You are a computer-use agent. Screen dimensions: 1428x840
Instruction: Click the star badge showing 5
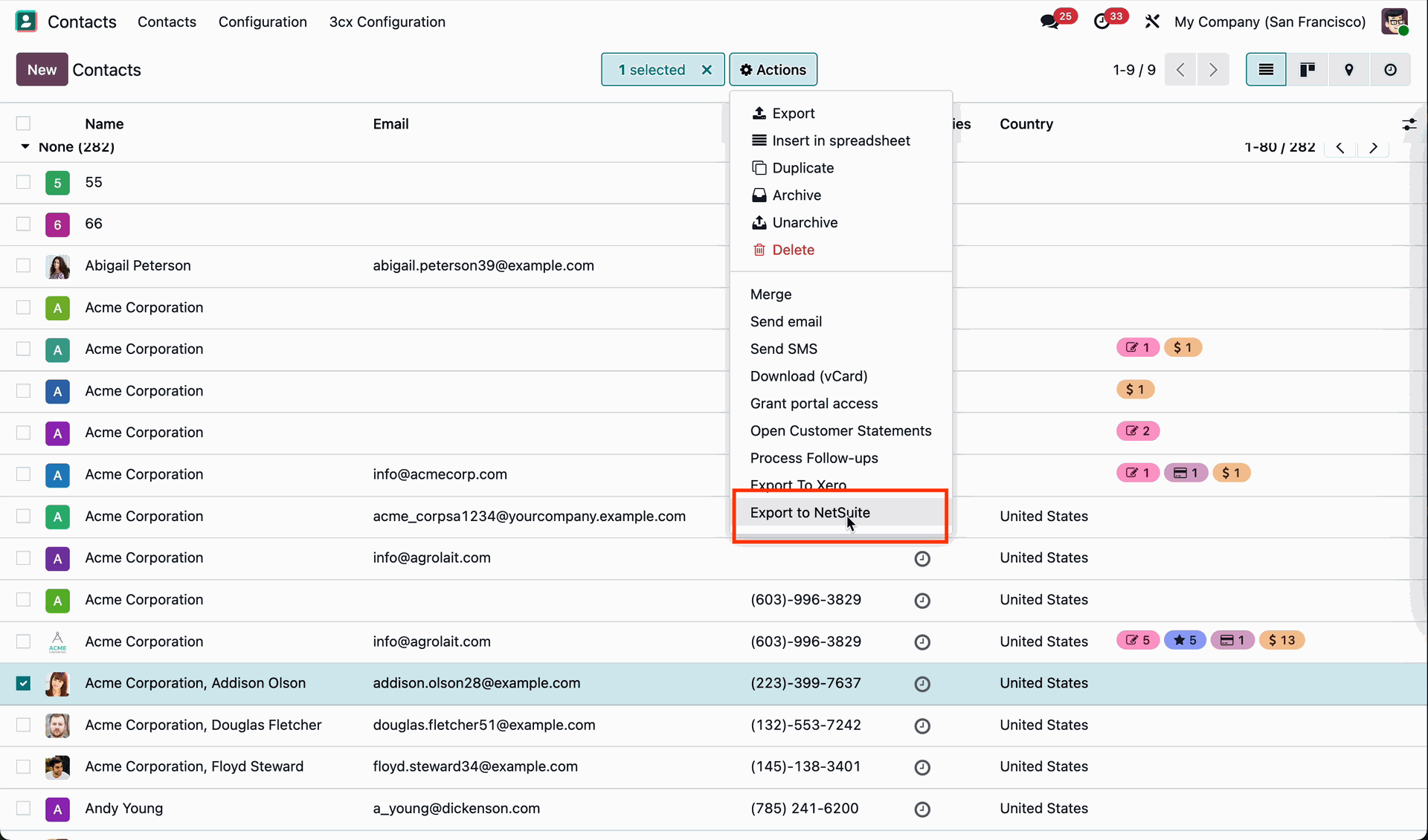(1185, 640)
